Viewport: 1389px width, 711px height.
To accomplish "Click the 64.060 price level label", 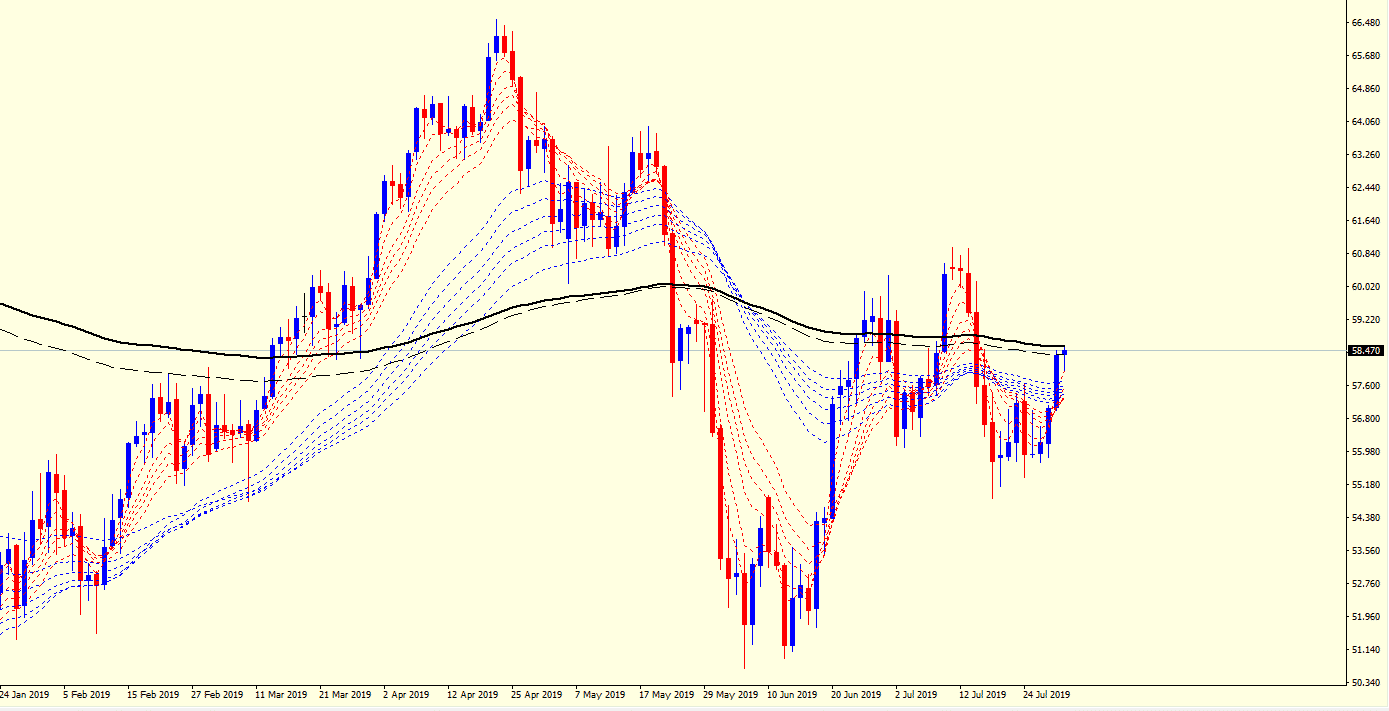I will click(x=1366, y=122).
